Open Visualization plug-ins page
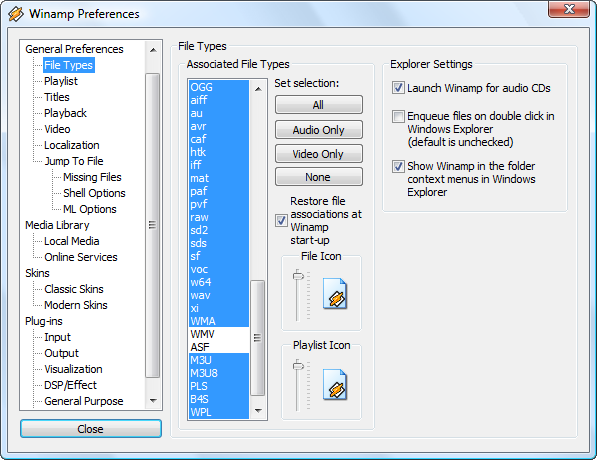 coord(73,369)
